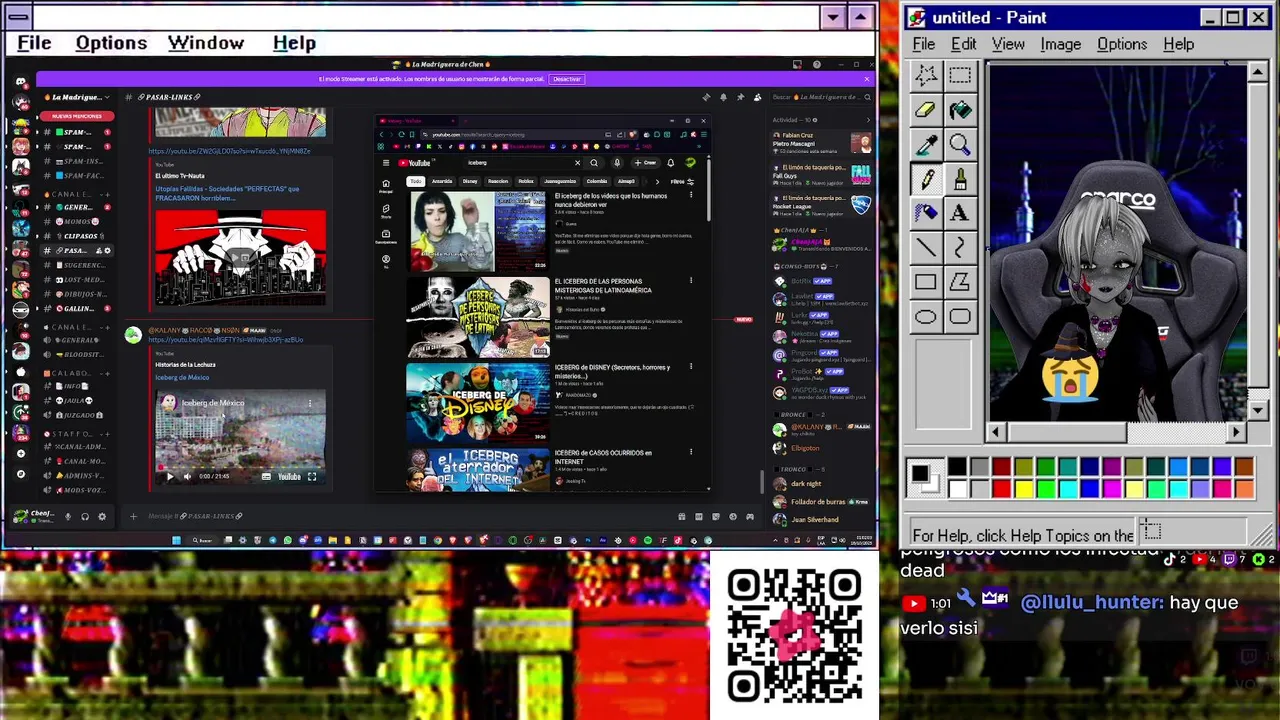1280x720 pixels.
Task: Mute the Iceberg de México embedded video
Action: (186, 477)
